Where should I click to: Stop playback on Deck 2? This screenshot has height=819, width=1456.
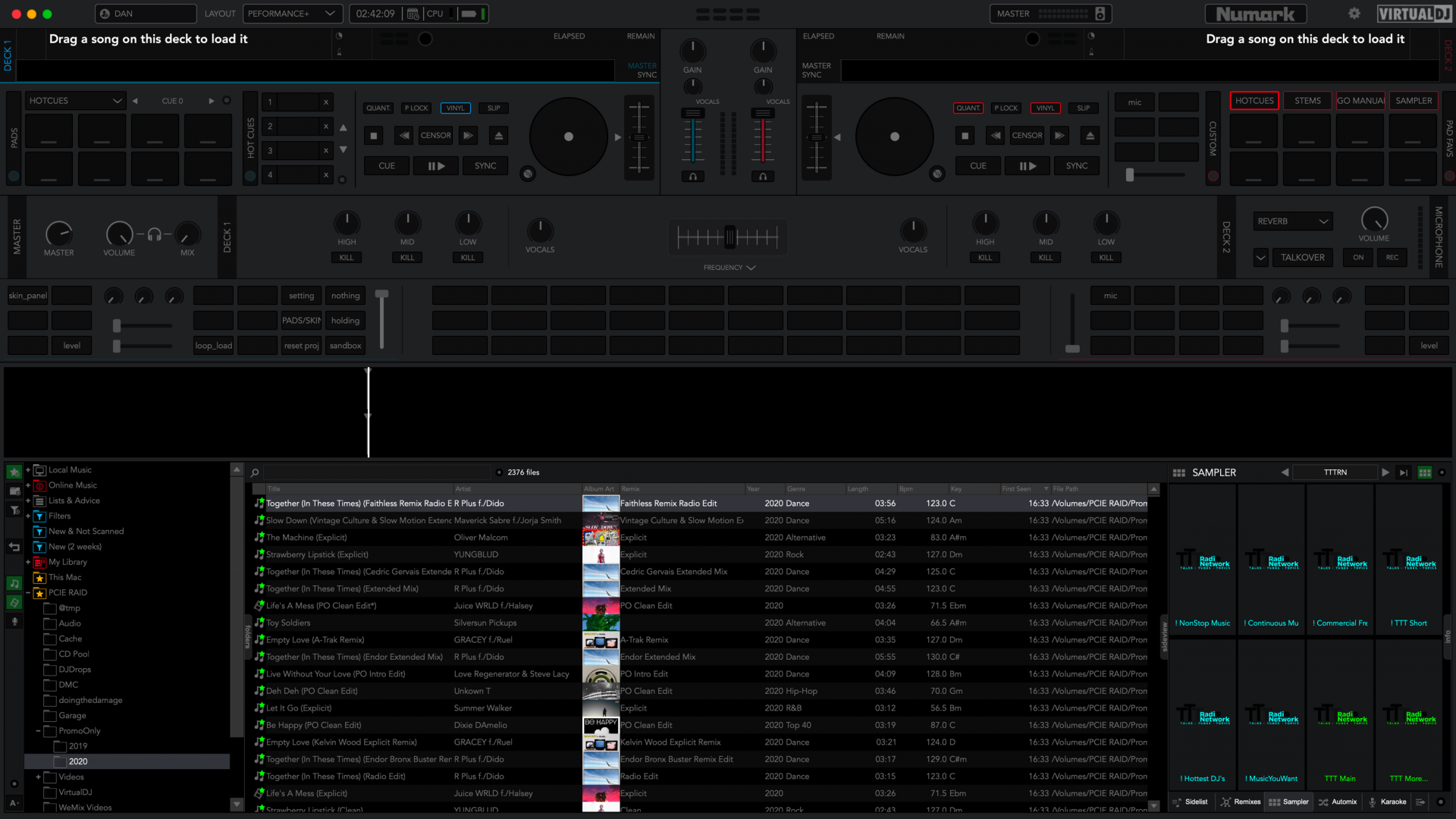pos(965,136)
